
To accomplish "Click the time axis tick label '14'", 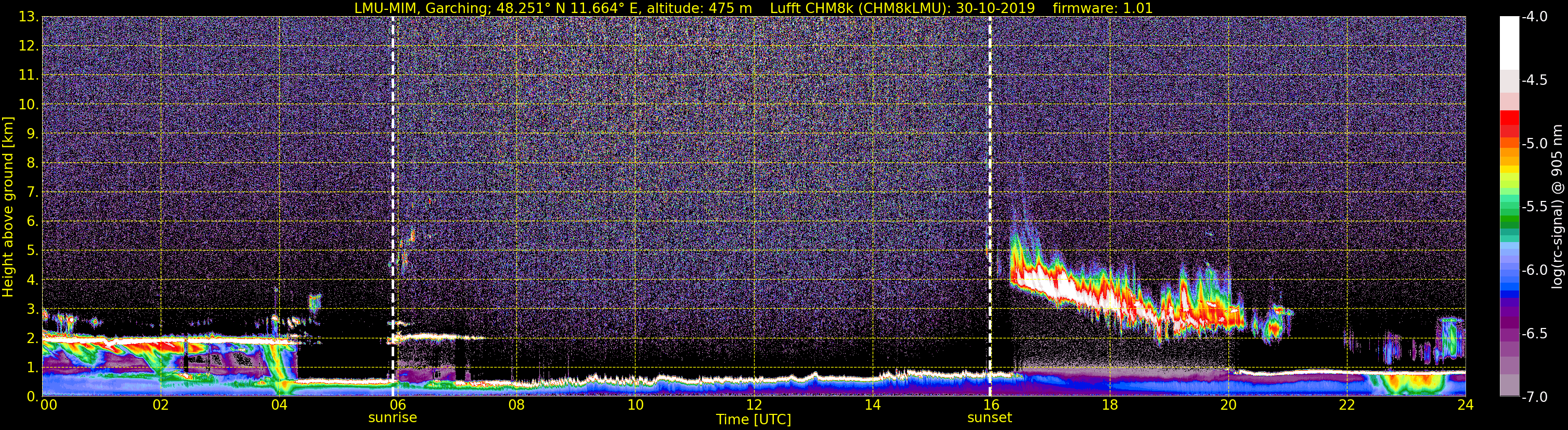I will tap(872, 405).
